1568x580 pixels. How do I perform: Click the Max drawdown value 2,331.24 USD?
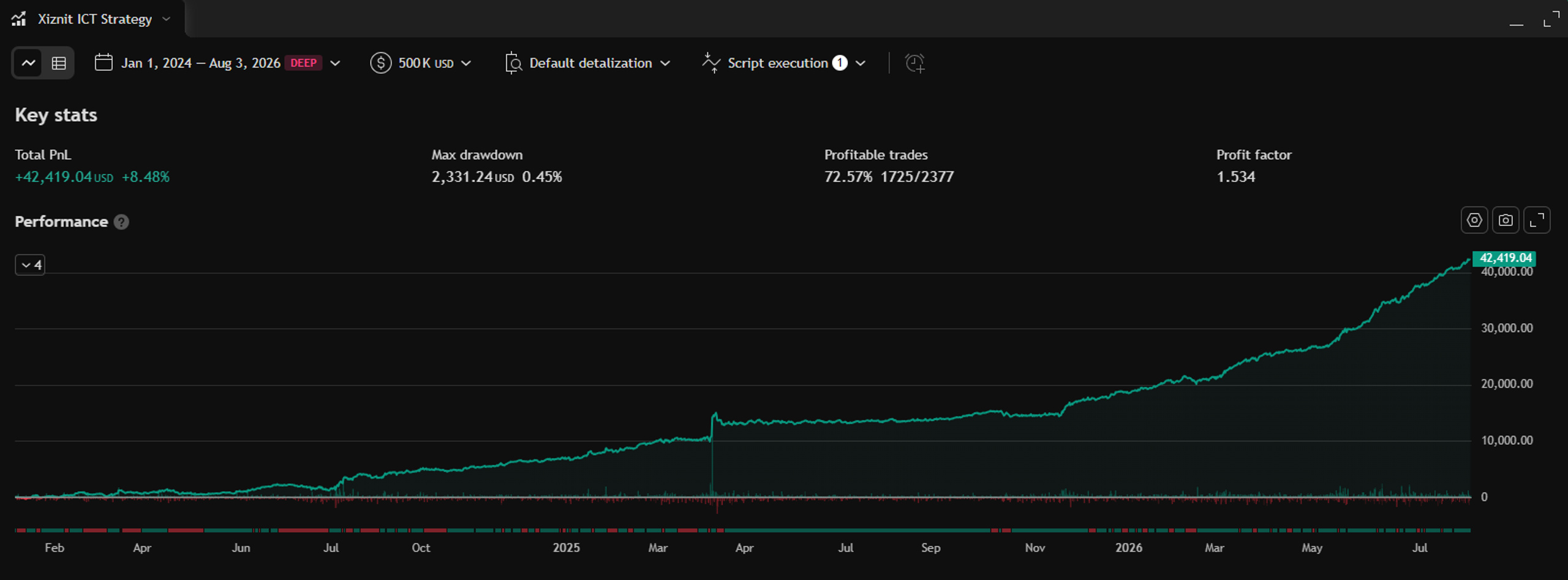473,177
